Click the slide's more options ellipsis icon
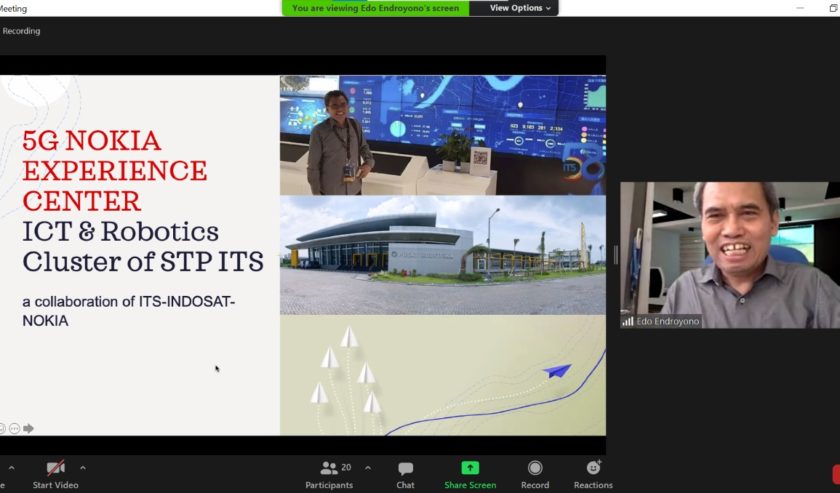The image size is (840, 493). (x=14, y=428)
